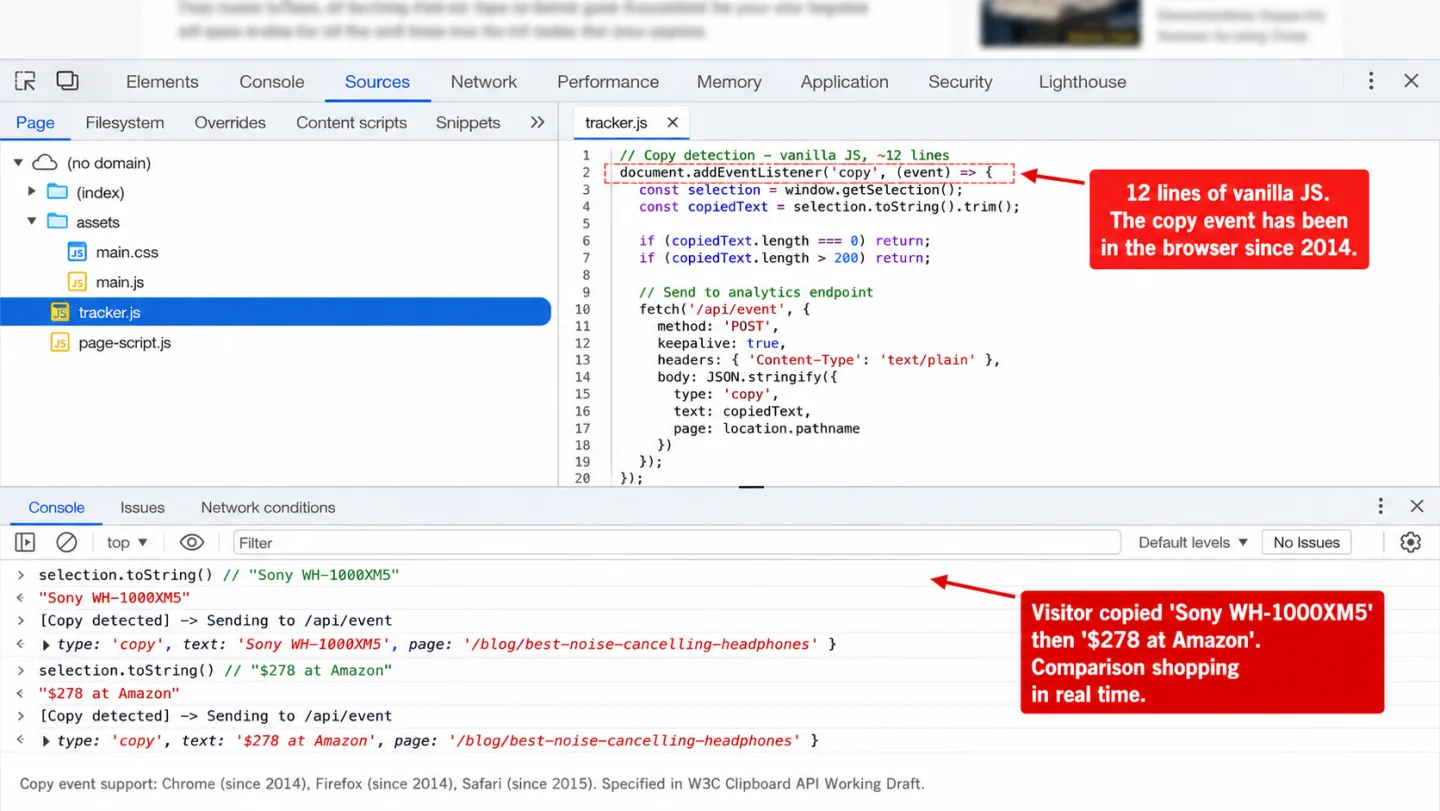The width and height of the screenshot is (1440, 811).
Task: Click the "$278 at Amazon" output string
Action: pyautogui.click(x=109, y=693)
